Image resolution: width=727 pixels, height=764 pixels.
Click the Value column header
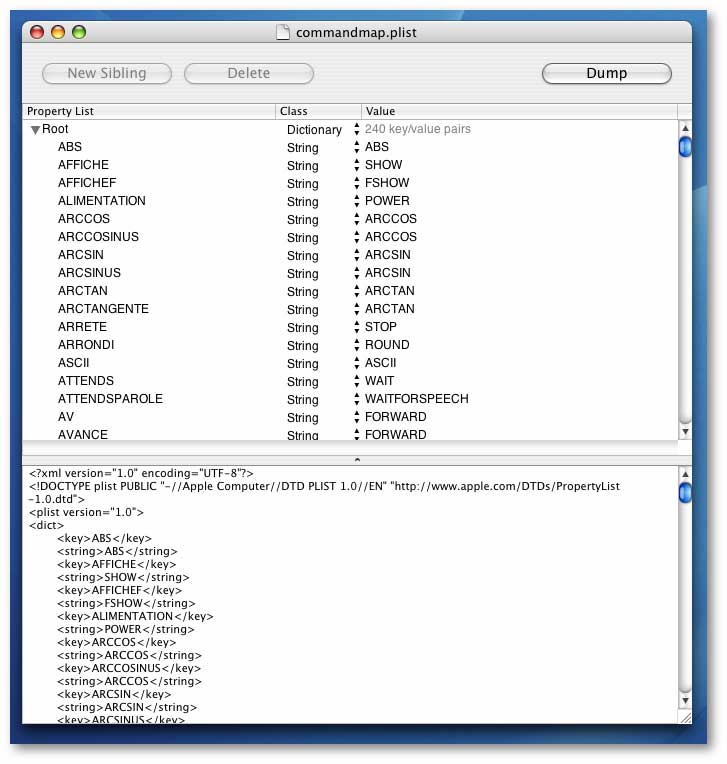519,111
